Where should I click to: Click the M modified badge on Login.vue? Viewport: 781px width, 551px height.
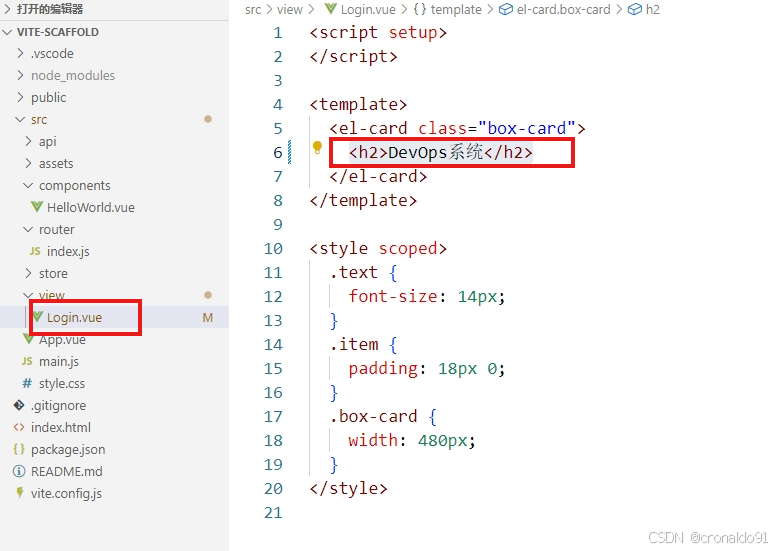tap(208, 317)
